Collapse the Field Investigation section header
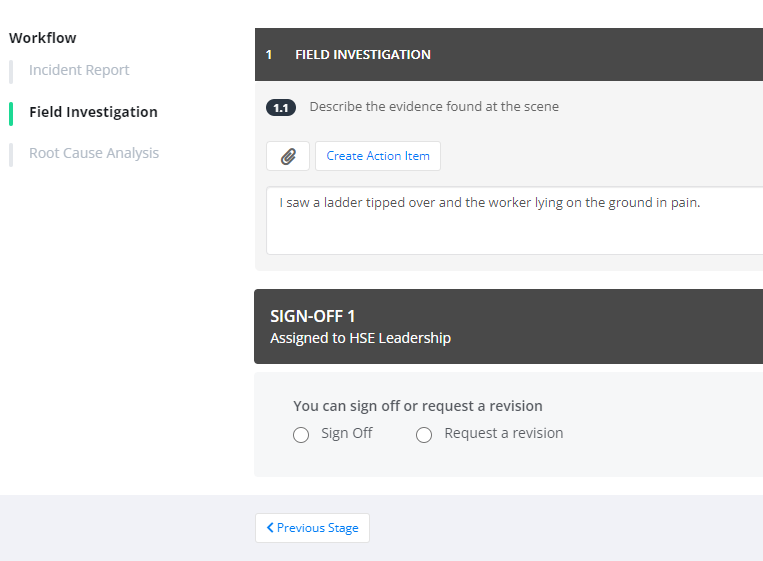This screenshot has width=763, height=561. 509,54
